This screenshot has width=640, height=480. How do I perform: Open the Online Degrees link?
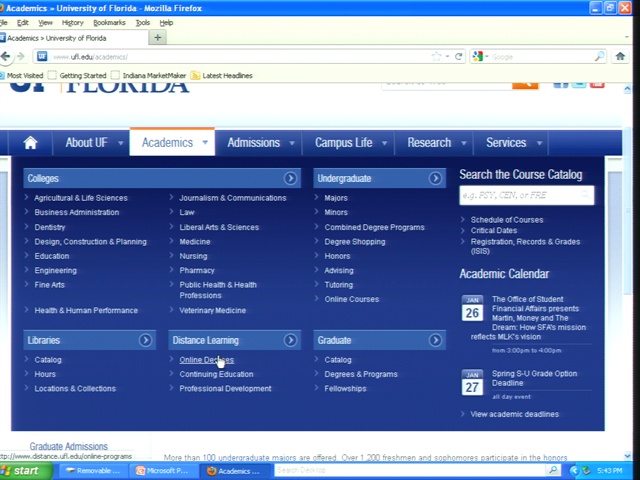[x=207, y=360]
